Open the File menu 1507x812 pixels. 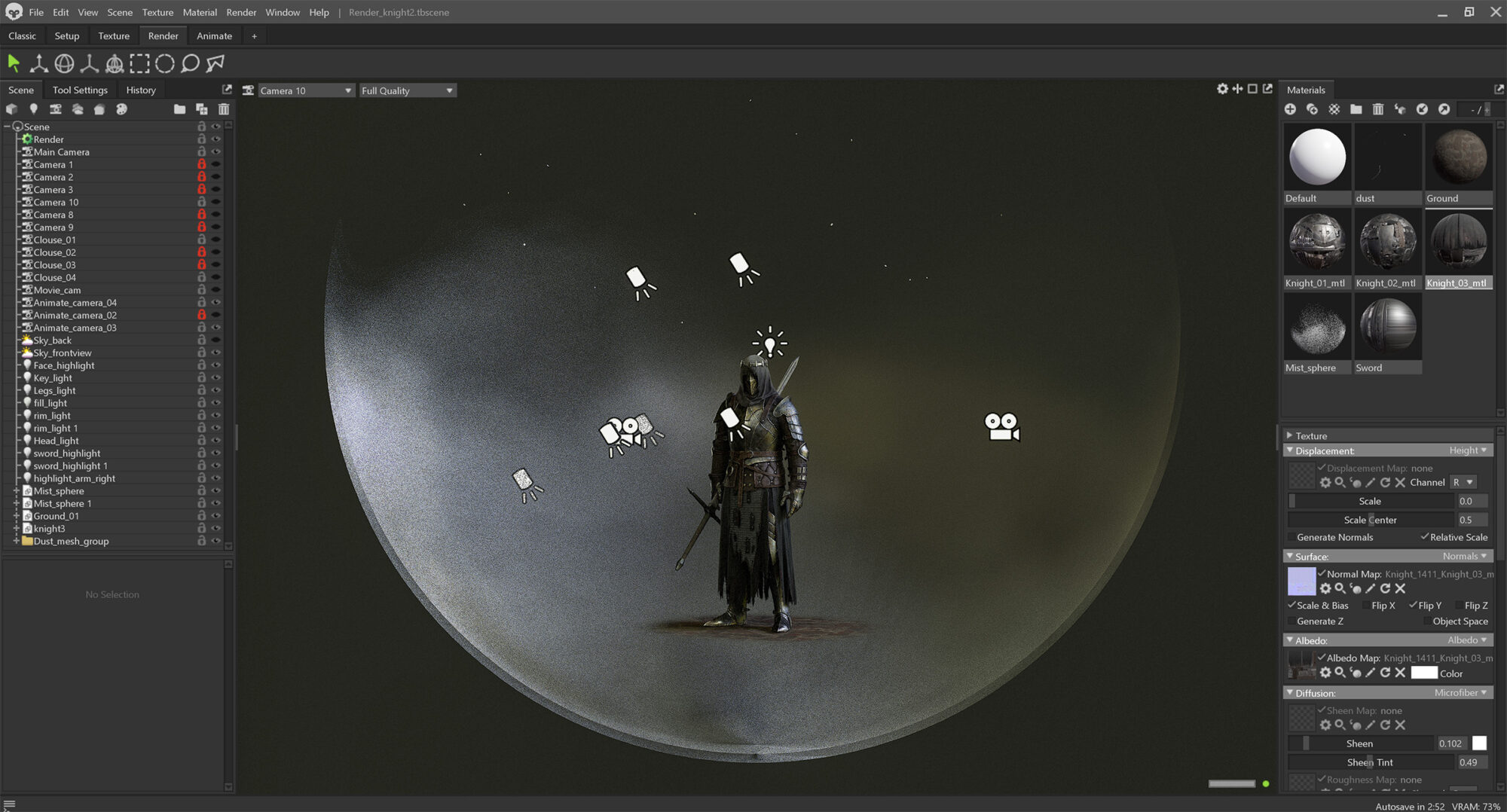36,12
